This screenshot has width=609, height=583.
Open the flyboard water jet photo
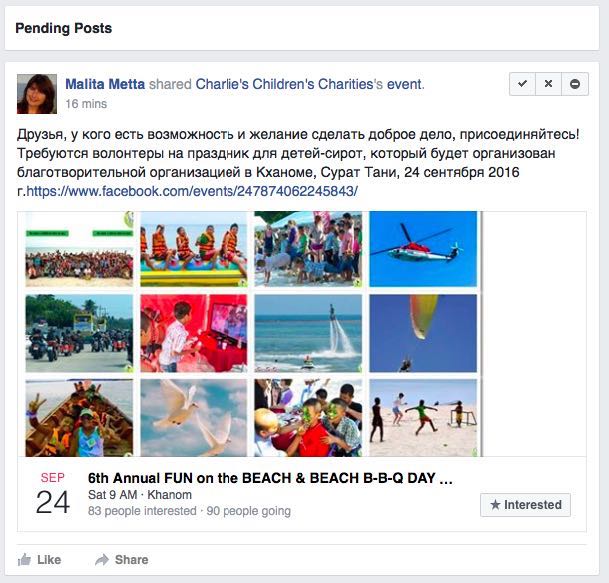click(308, 333)
